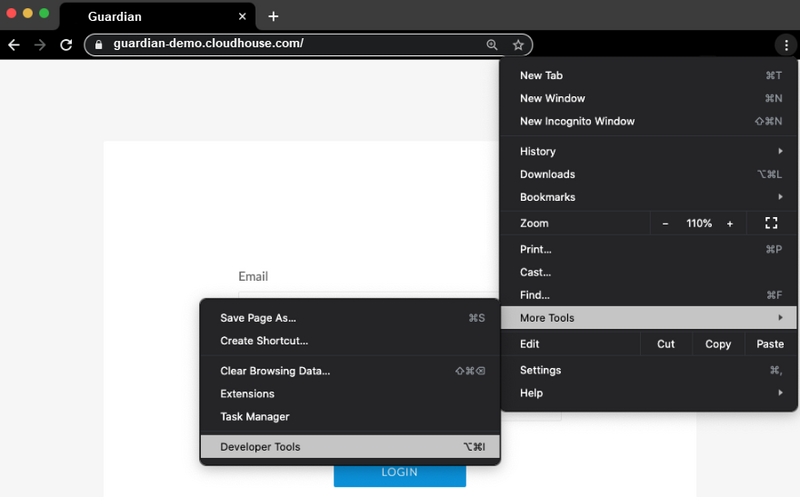Close the Guardian tab
This screenshot has width=800, height=497.
(x=242, y=16)
